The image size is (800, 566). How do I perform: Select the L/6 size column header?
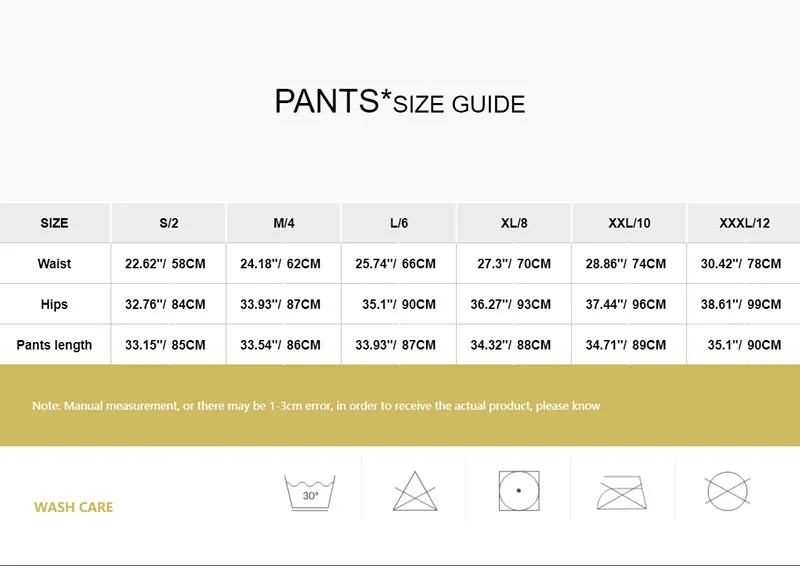tap(399, 223)
